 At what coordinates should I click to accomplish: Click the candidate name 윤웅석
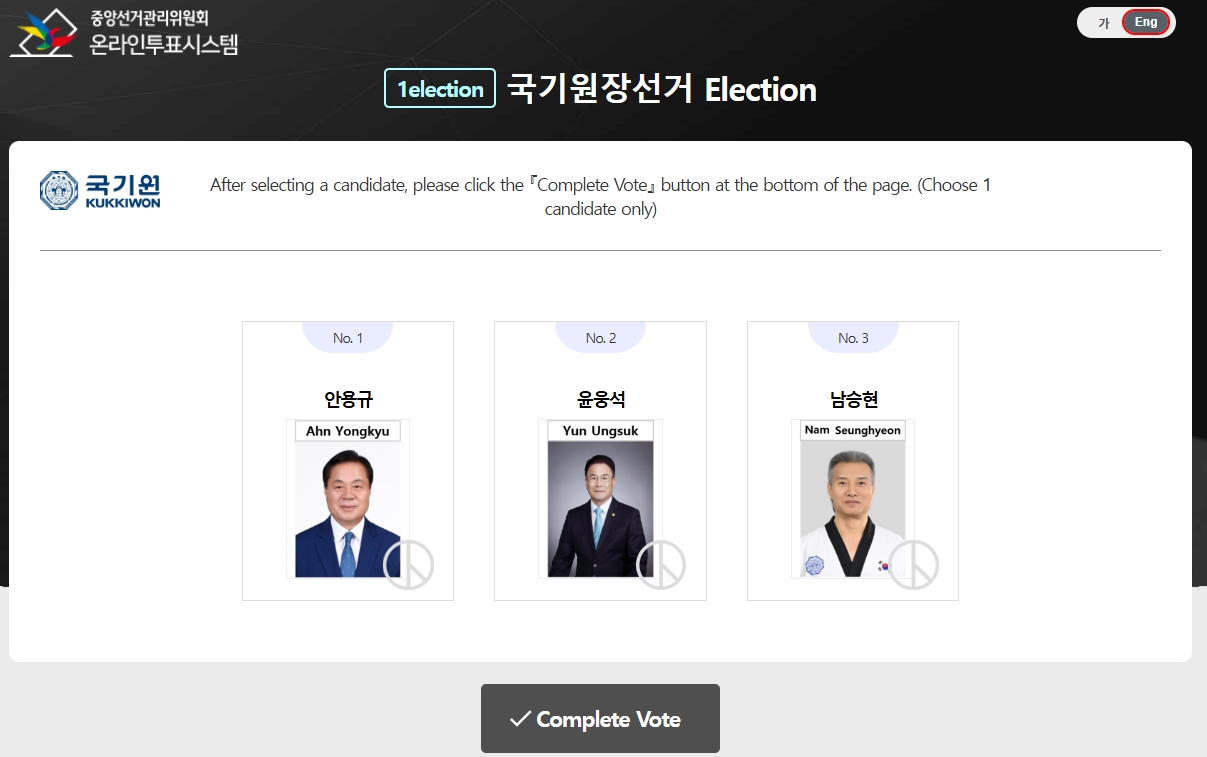point(601,399)
